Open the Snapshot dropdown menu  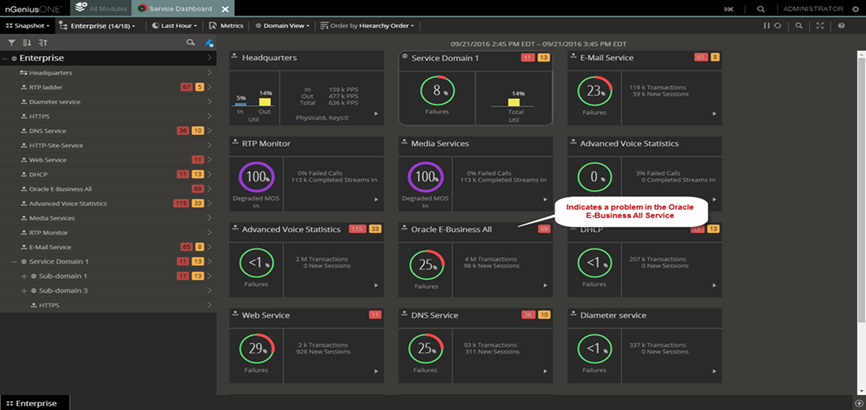(26, 25)
